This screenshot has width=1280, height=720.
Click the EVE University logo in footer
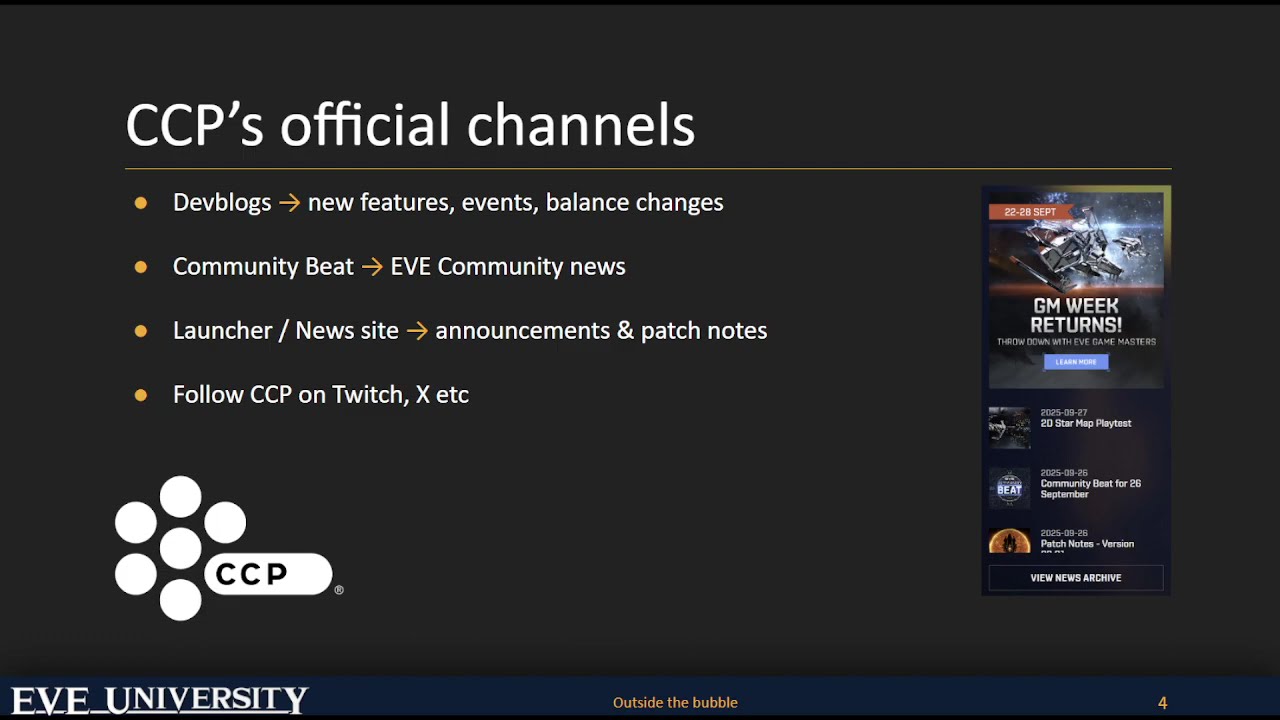[x=160, y=701]
